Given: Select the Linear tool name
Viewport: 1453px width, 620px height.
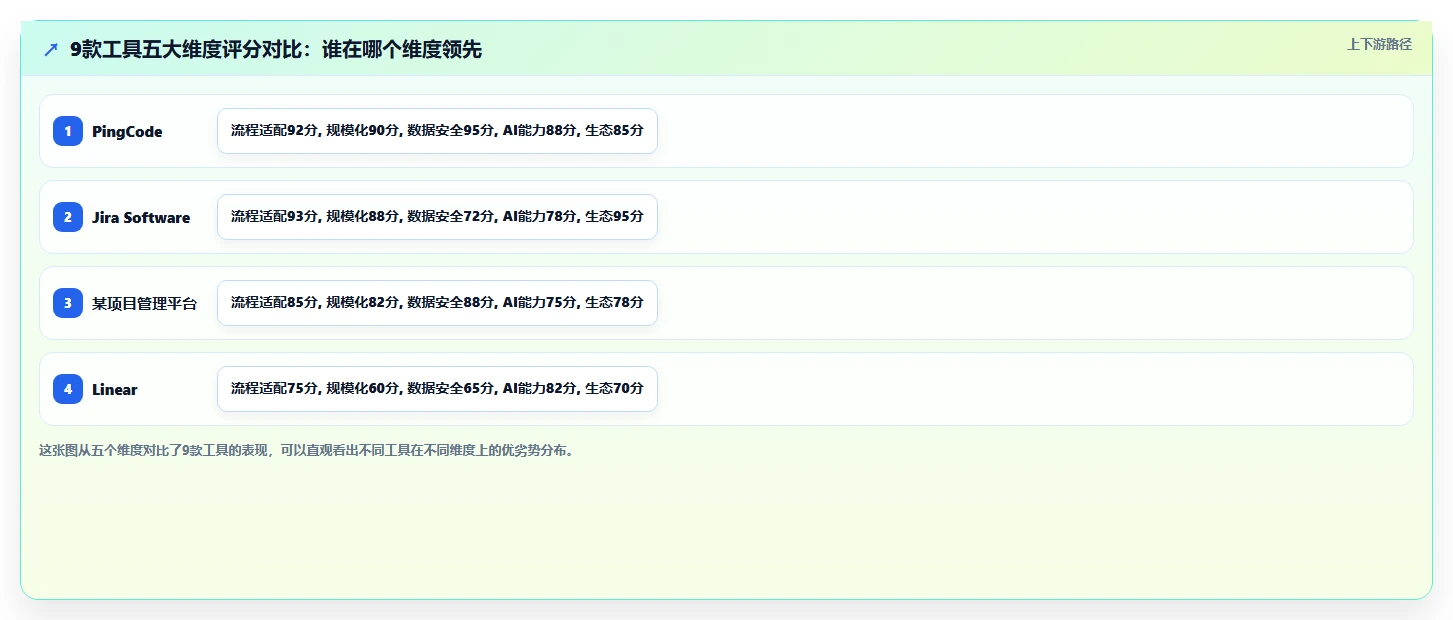Looking at the screenshot, I should tap(115, 390).
